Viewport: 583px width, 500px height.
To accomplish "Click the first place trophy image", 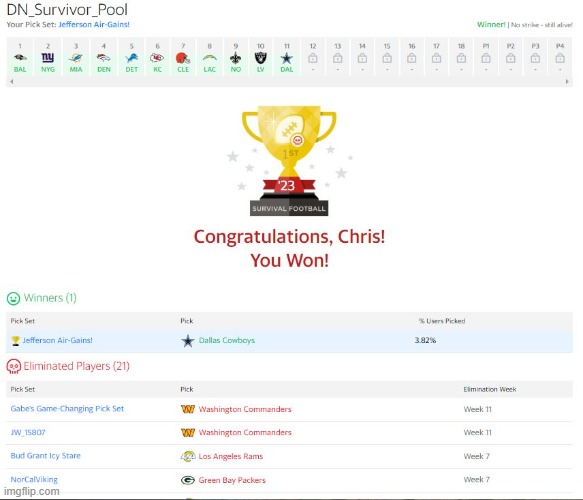I will click(x=289, y=160).
